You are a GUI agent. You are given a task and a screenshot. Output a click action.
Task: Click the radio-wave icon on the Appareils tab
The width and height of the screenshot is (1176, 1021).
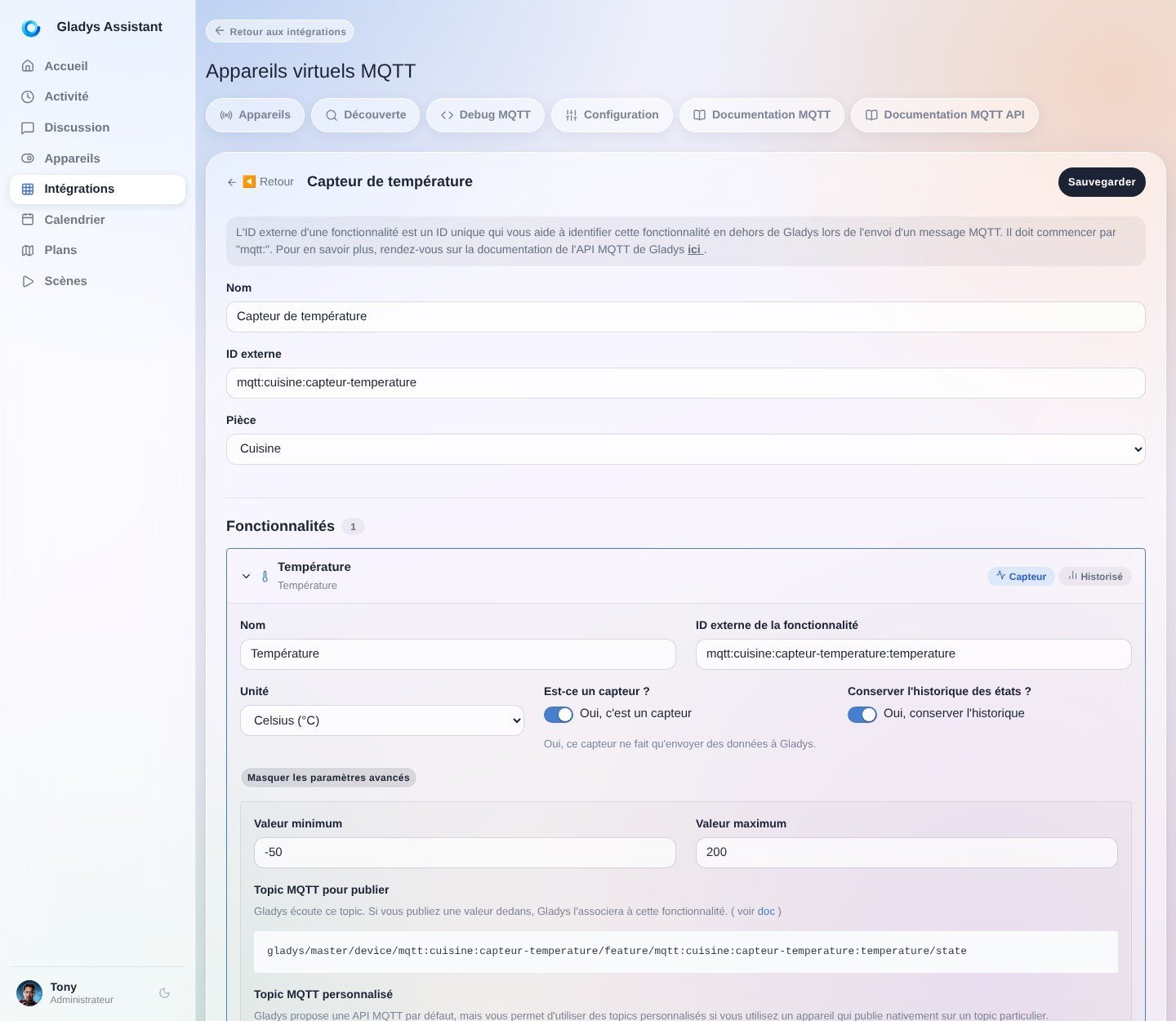pos(225,115)
